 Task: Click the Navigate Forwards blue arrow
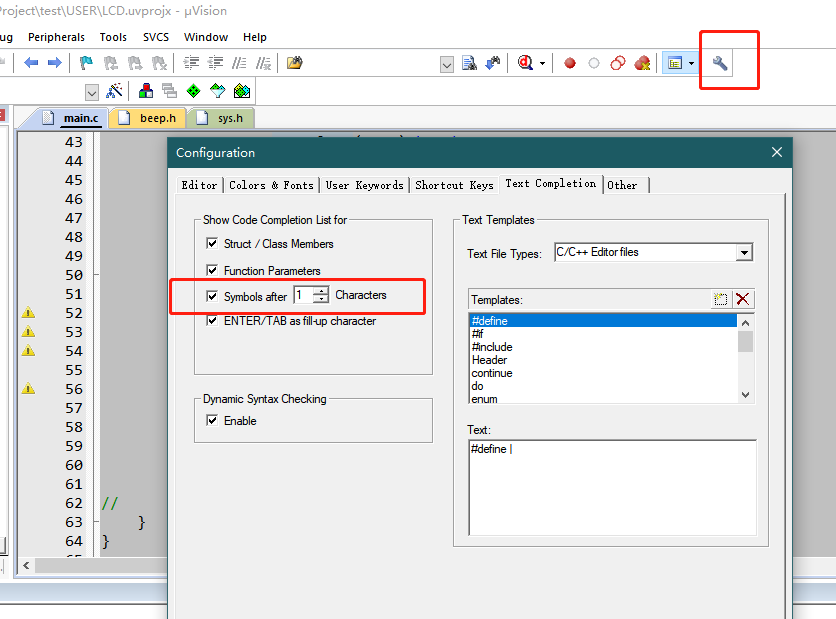(54, 63)
